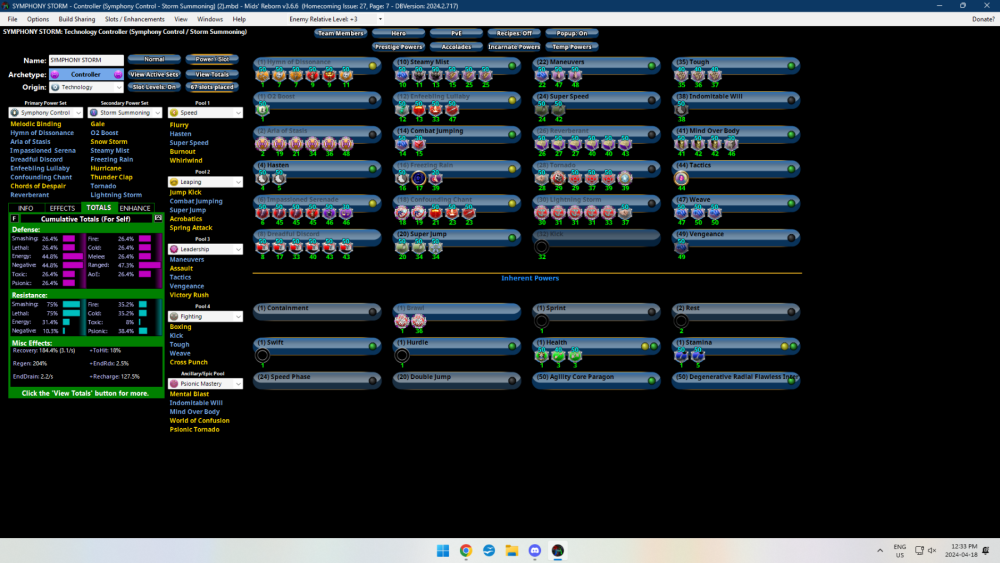
Task: Click the enhancement slot under Tactics power
Action: tap(682, 178)
